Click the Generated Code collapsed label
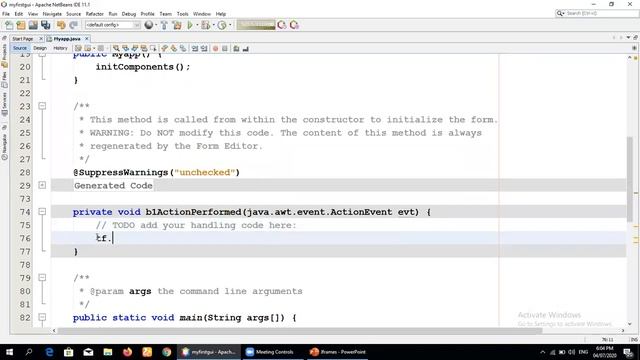The image size is (640, 360). (113, 186)
